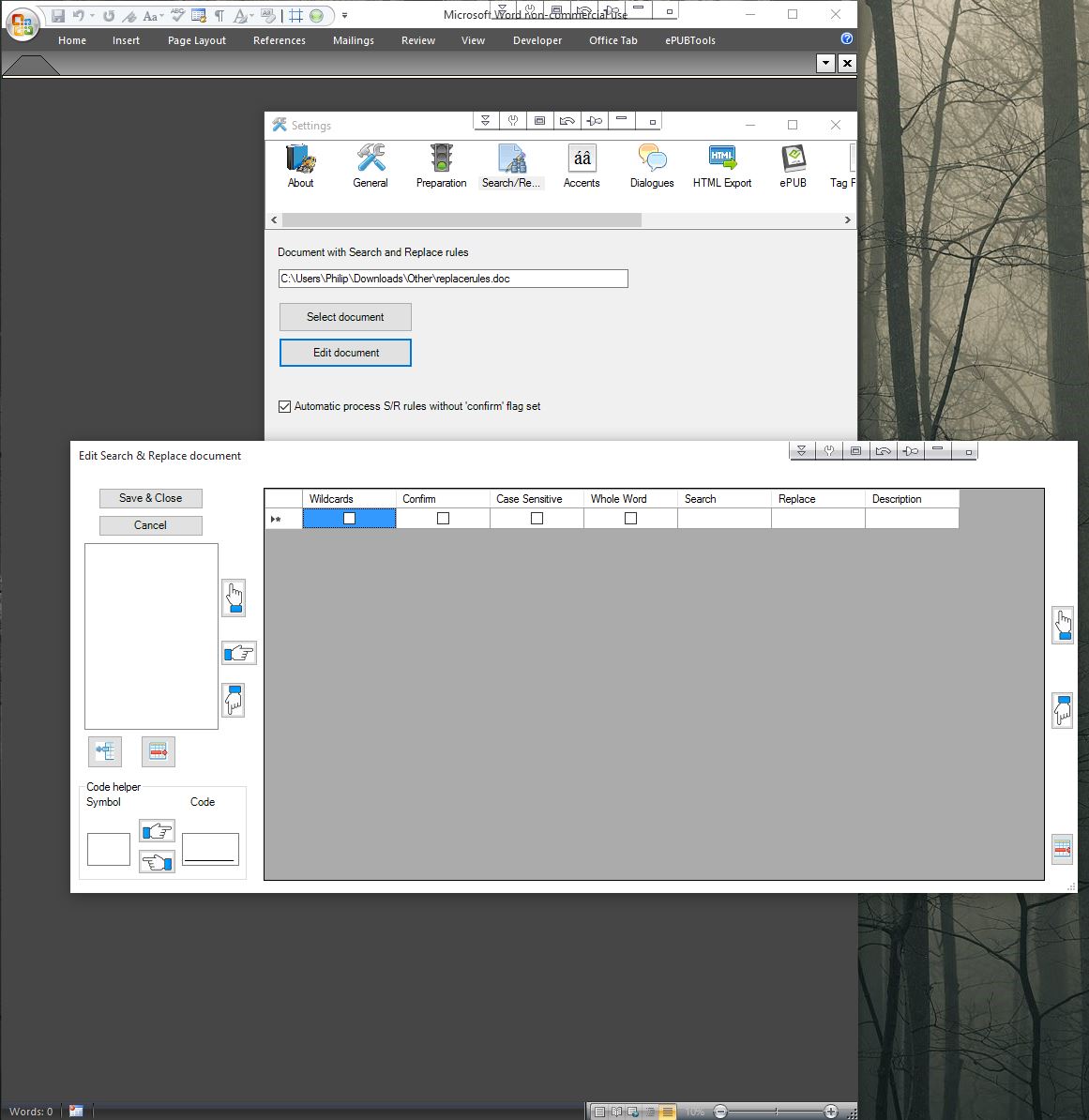
Task: Open the Mailings tab
Action: [x=354, y=40]
